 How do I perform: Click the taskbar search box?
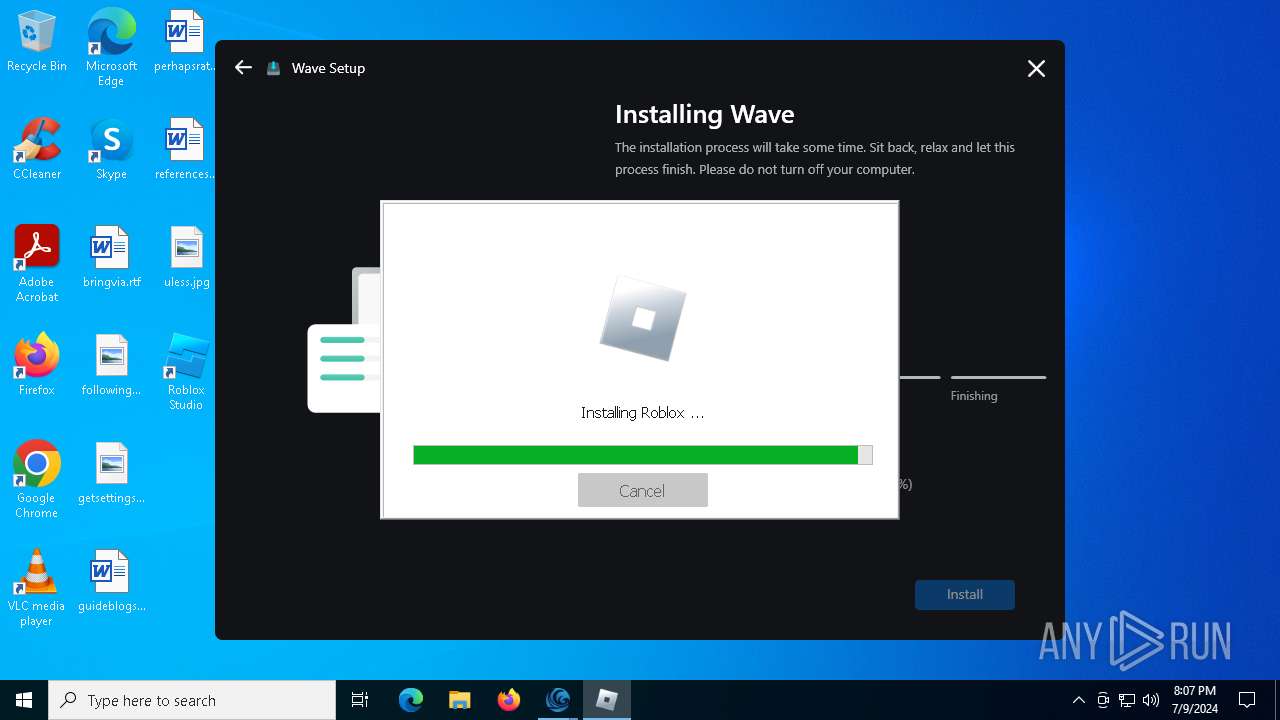192,700
